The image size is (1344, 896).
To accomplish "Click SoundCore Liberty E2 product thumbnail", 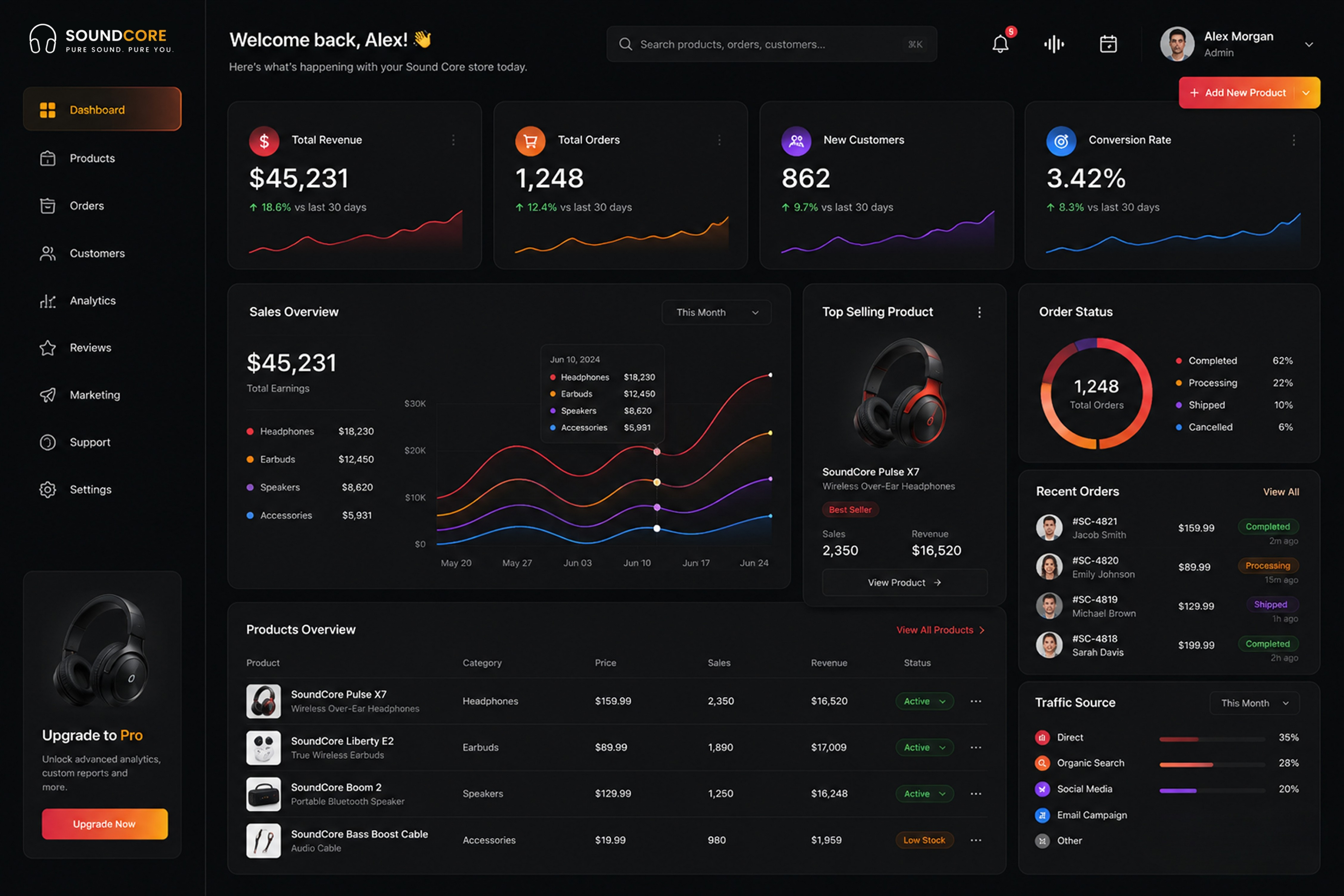I will (263, 748).
